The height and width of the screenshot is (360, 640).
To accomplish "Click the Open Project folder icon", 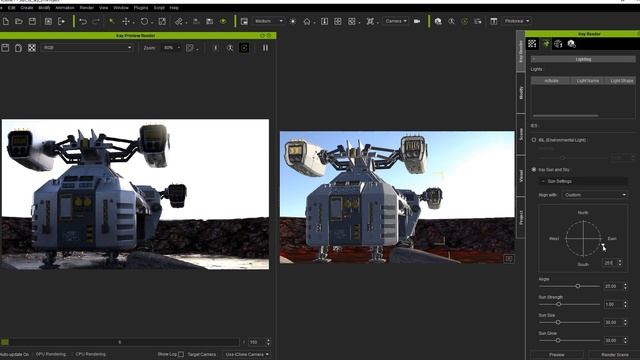I will (19, 21).
